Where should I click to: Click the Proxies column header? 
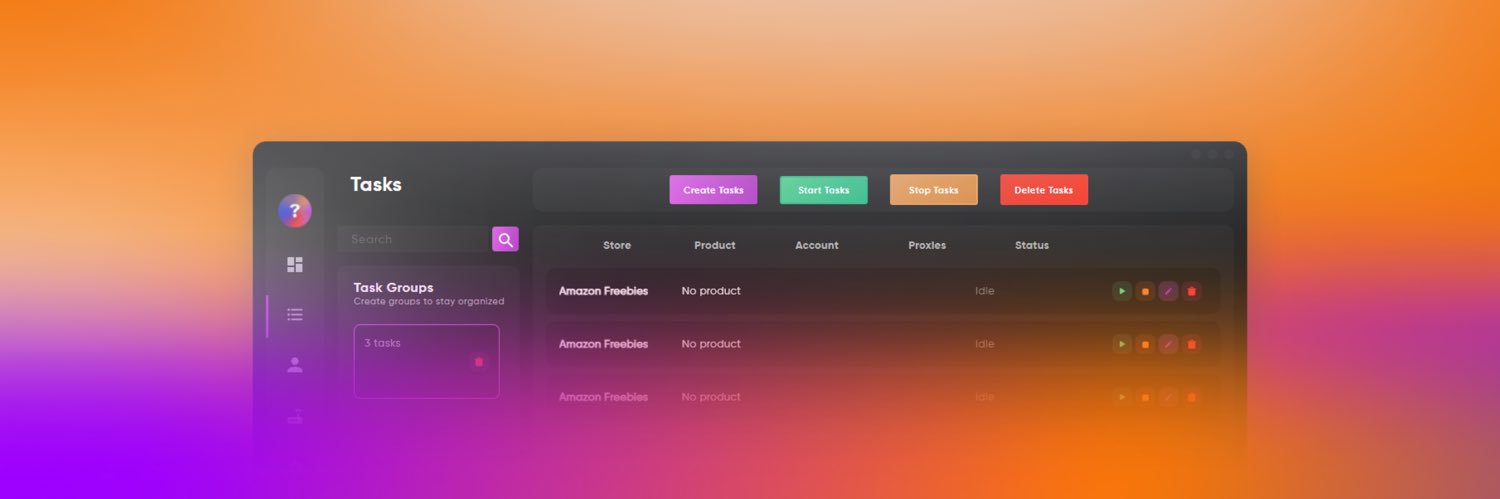click(x=927, y=245)
